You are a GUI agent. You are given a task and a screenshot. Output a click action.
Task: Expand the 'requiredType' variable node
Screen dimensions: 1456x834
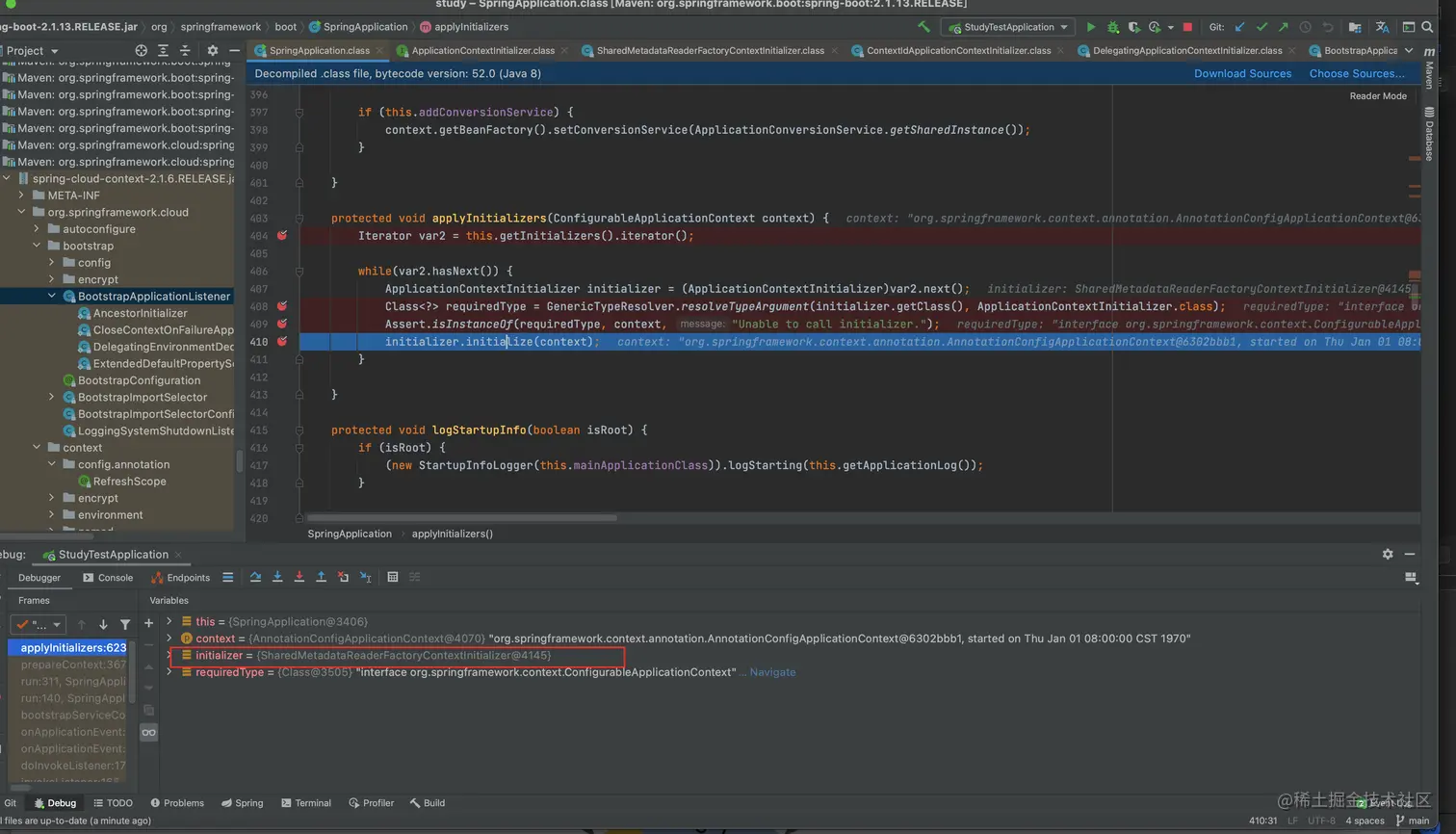point(169,672)
